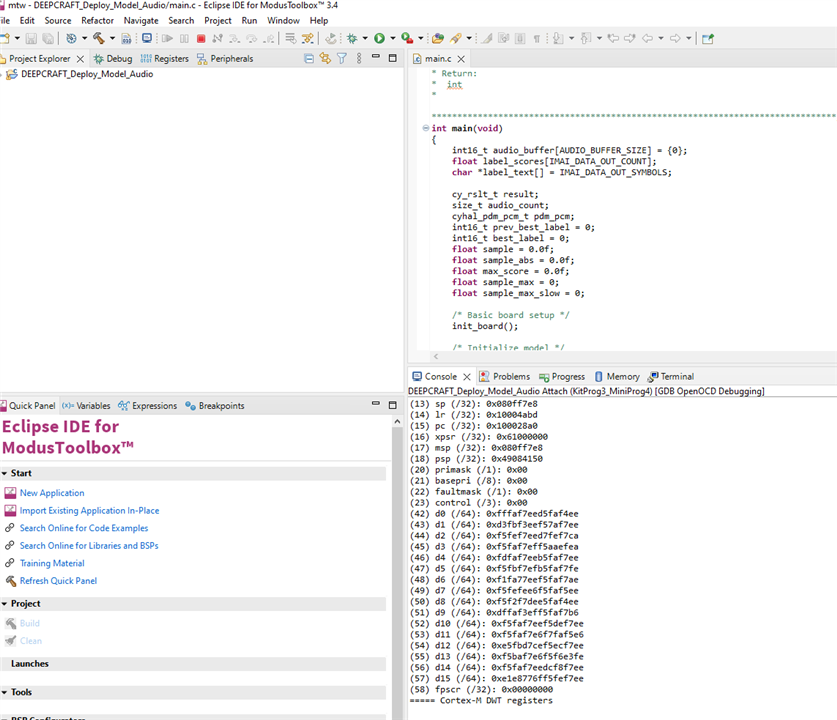The image size is (837, 720).
Task: Open the Navigate menu
Action: pos(141,20)
